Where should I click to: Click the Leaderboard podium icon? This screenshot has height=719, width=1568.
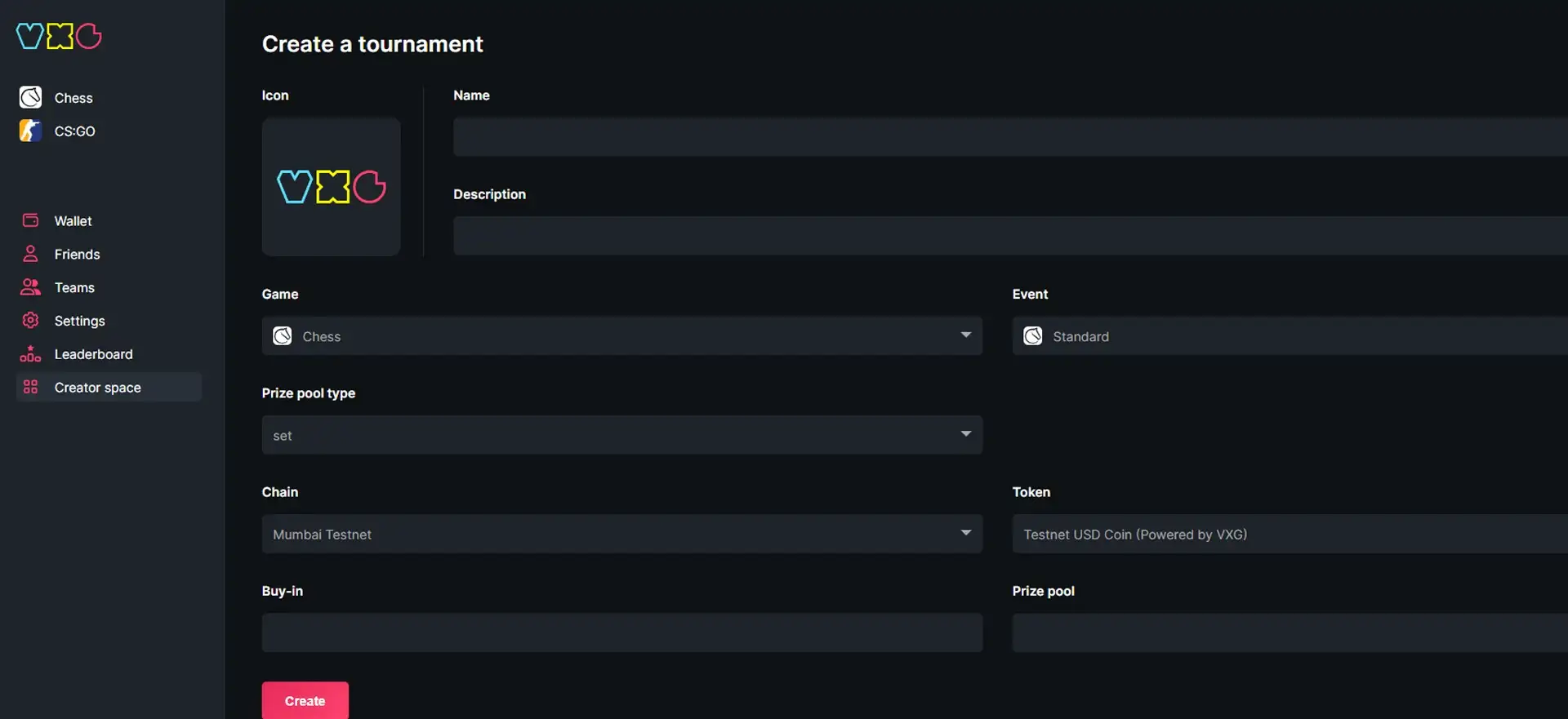click(x=30, y=354)
